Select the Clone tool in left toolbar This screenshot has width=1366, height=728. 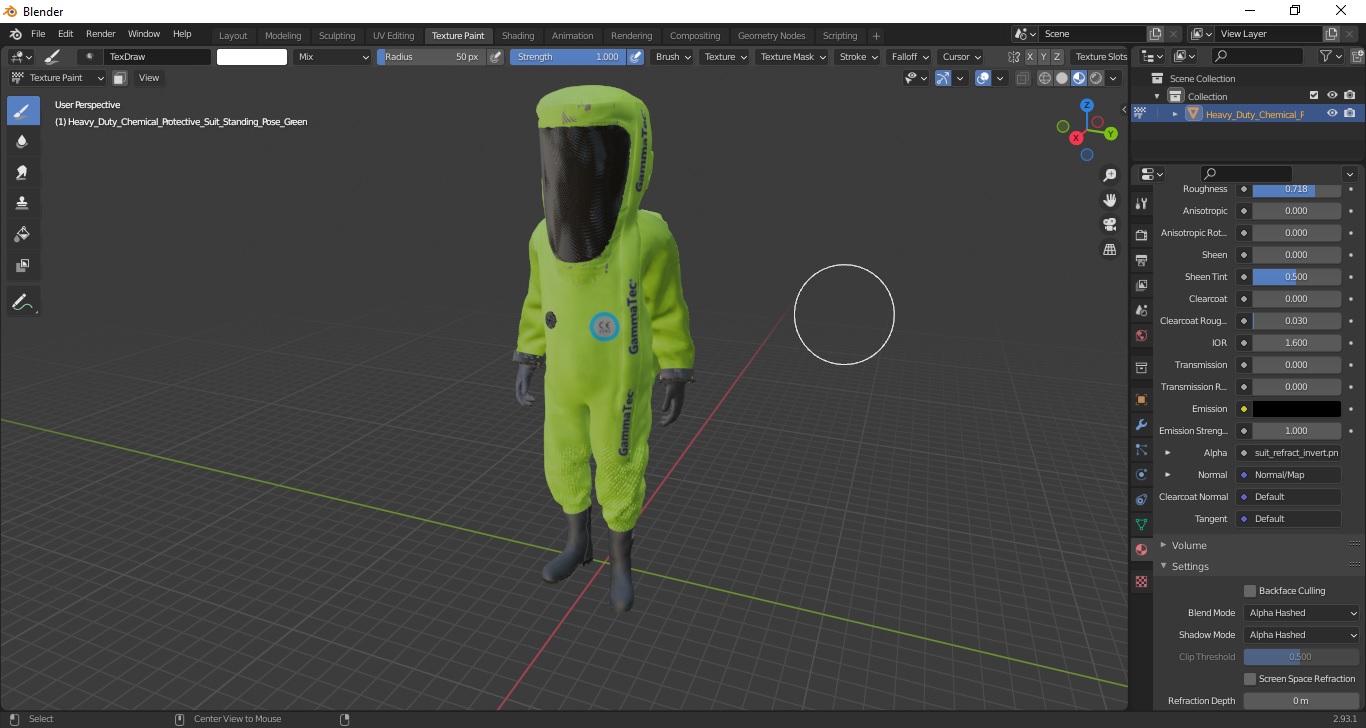coord(23,203)
